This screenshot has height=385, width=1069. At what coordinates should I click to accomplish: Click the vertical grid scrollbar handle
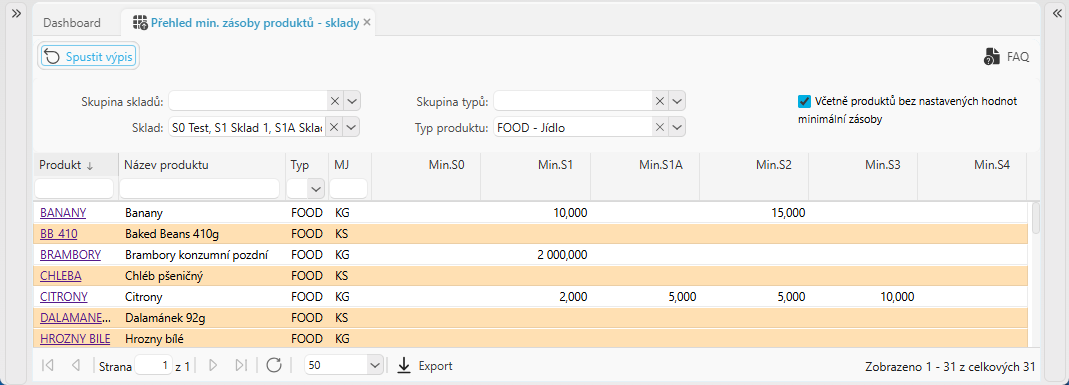1036,218
